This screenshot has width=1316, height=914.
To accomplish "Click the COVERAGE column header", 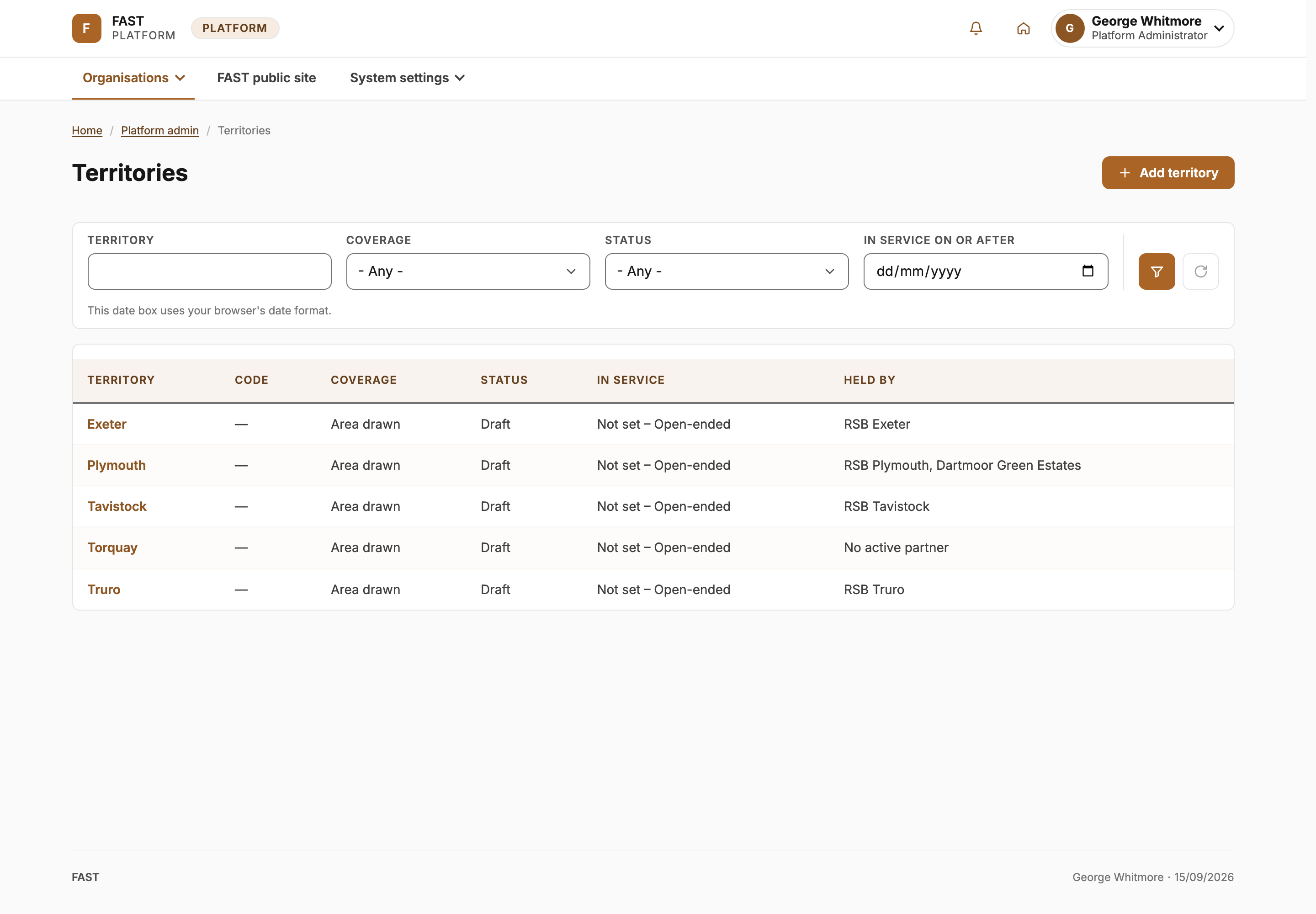I will 364,380.
